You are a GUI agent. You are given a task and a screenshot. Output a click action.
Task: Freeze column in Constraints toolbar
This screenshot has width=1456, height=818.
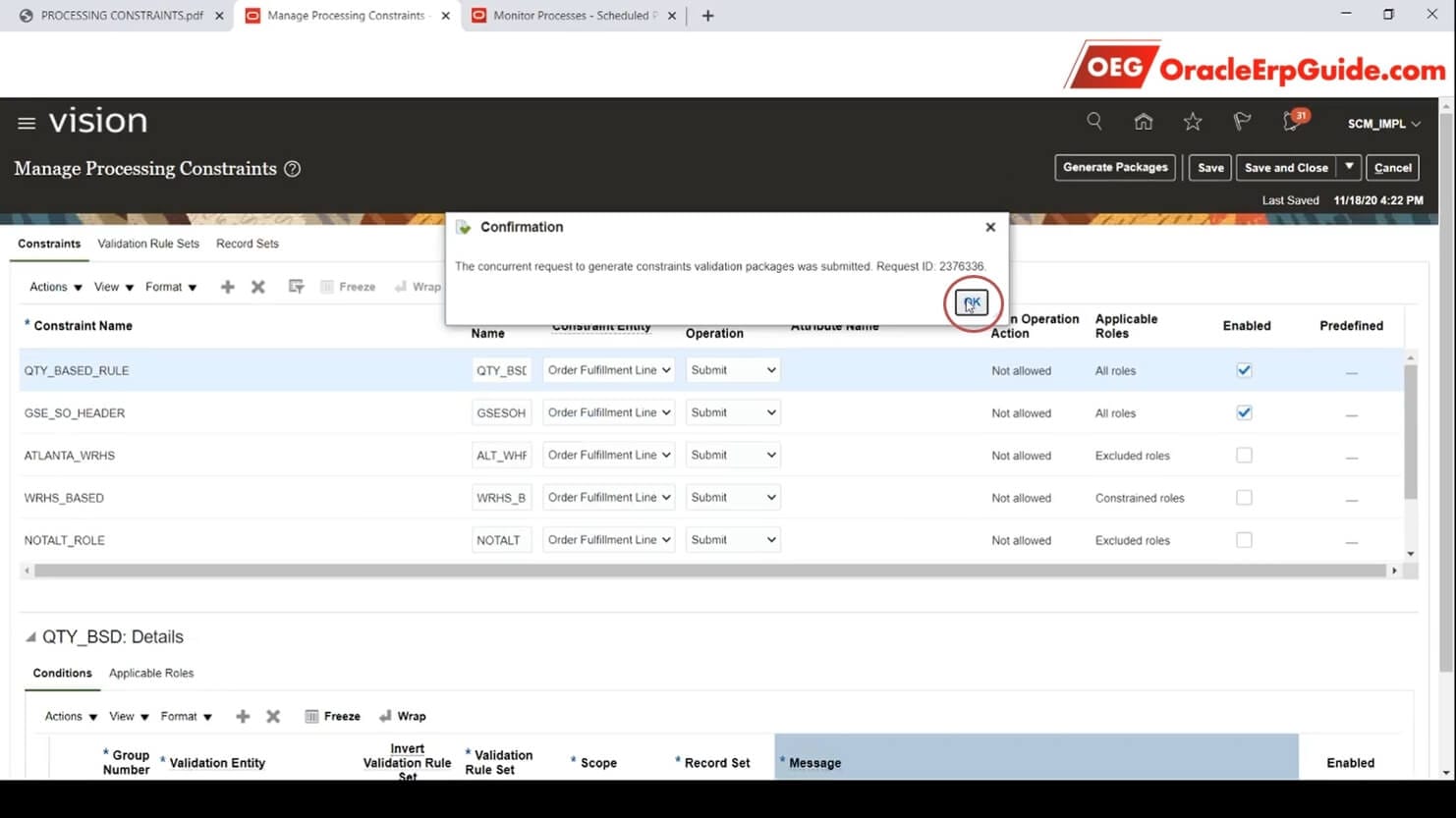[348, 287]
